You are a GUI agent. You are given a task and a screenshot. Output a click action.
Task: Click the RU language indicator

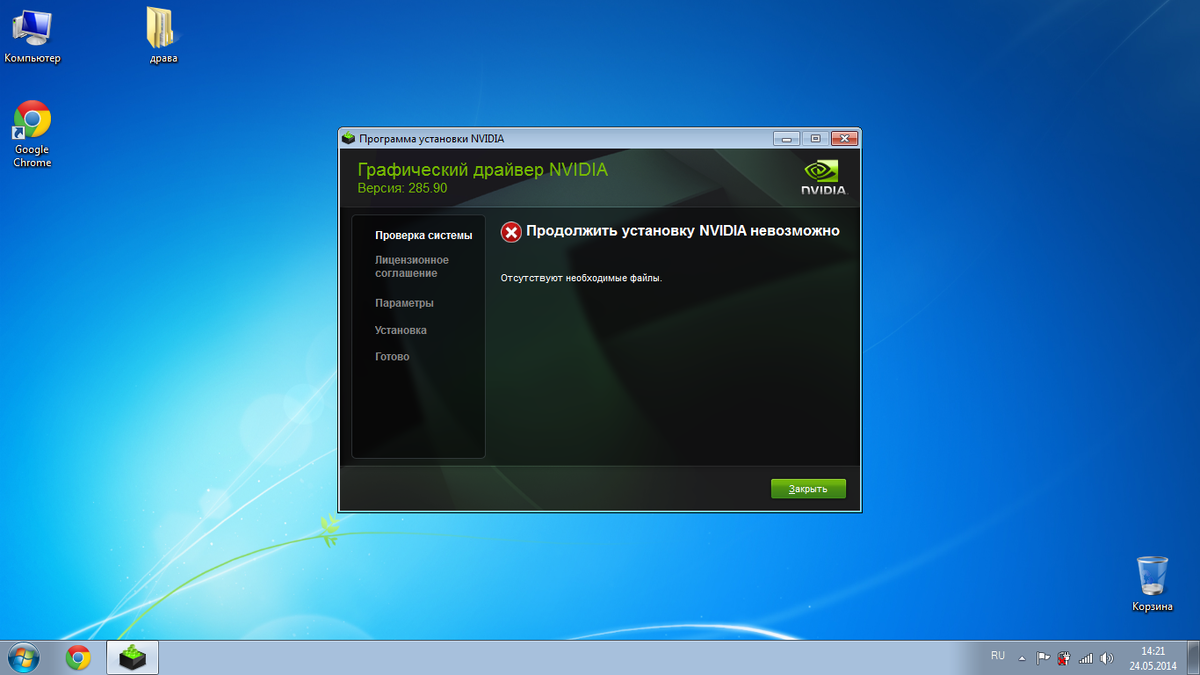(x=998, y=655)
